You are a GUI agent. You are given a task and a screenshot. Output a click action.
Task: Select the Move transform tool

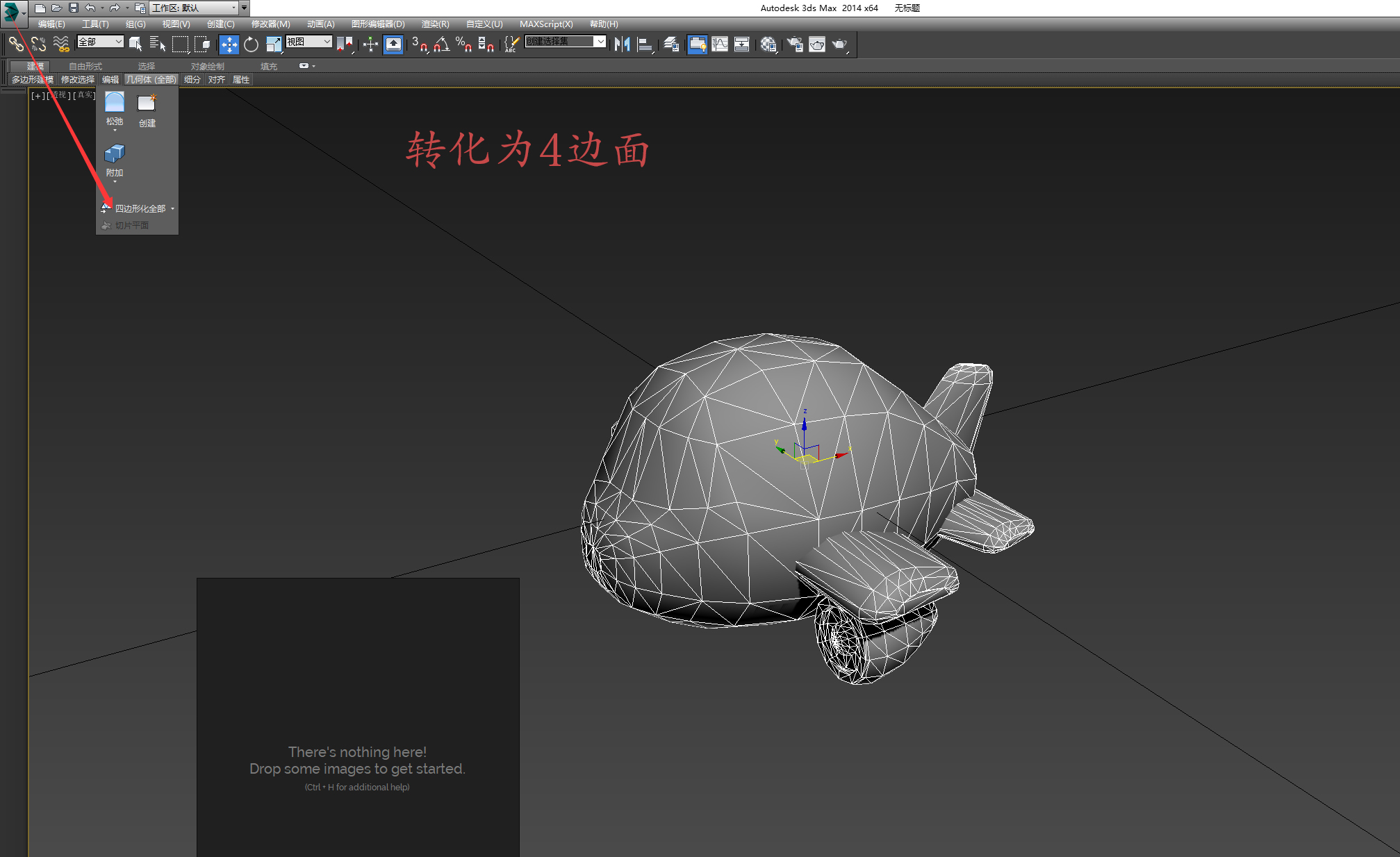[x=229, y=44]
